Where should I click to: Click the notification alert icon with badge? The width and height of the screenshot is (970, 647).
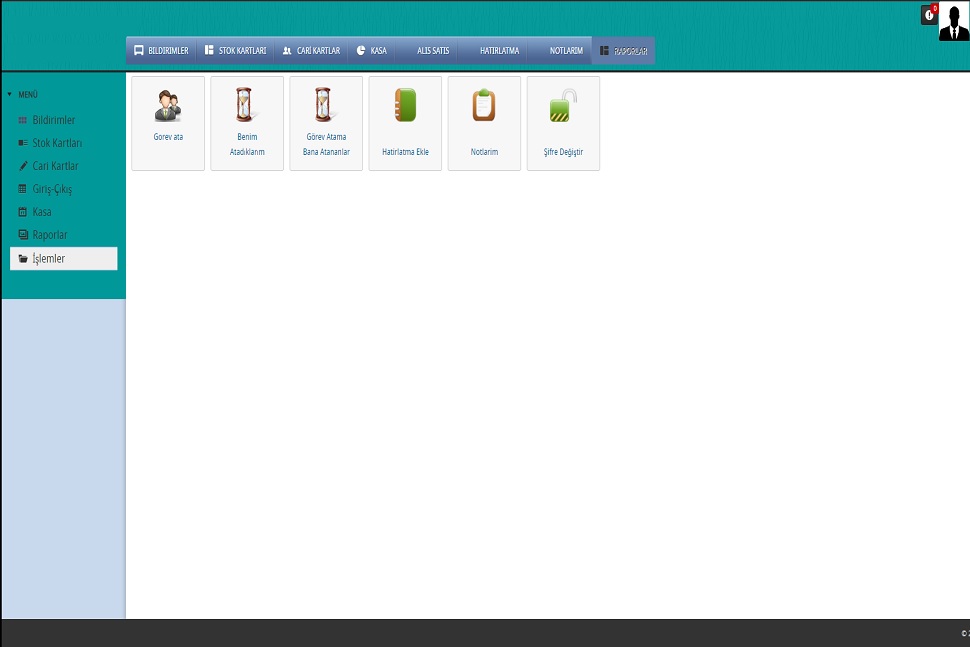tap(929, 15)
